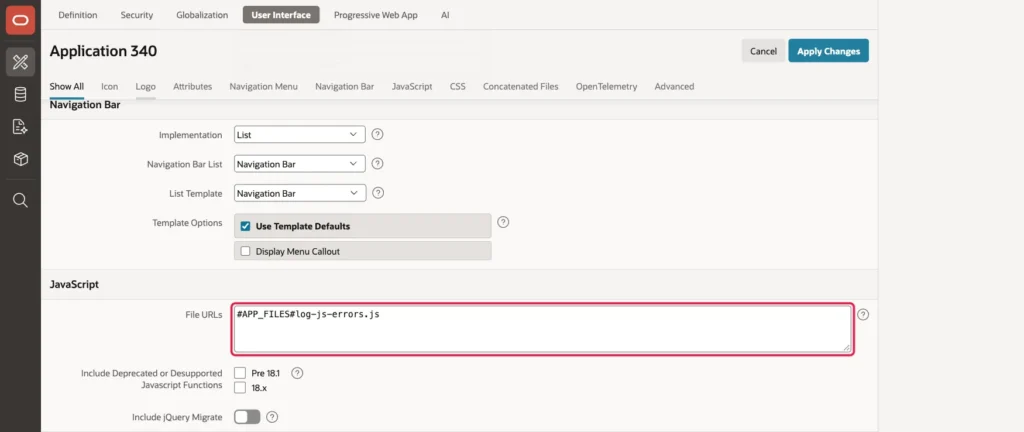This screenshot has height=432, width=1024.
Task: Switch to the Definition tab
Action: pos(78,15)
